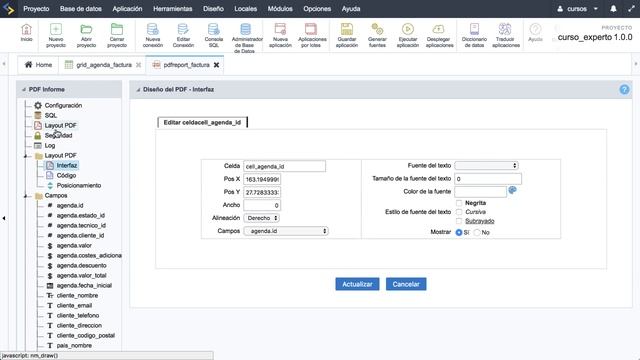Select the Sí radio for Mostrar
This screenshot has width=640, height=360.
(459, 232)
